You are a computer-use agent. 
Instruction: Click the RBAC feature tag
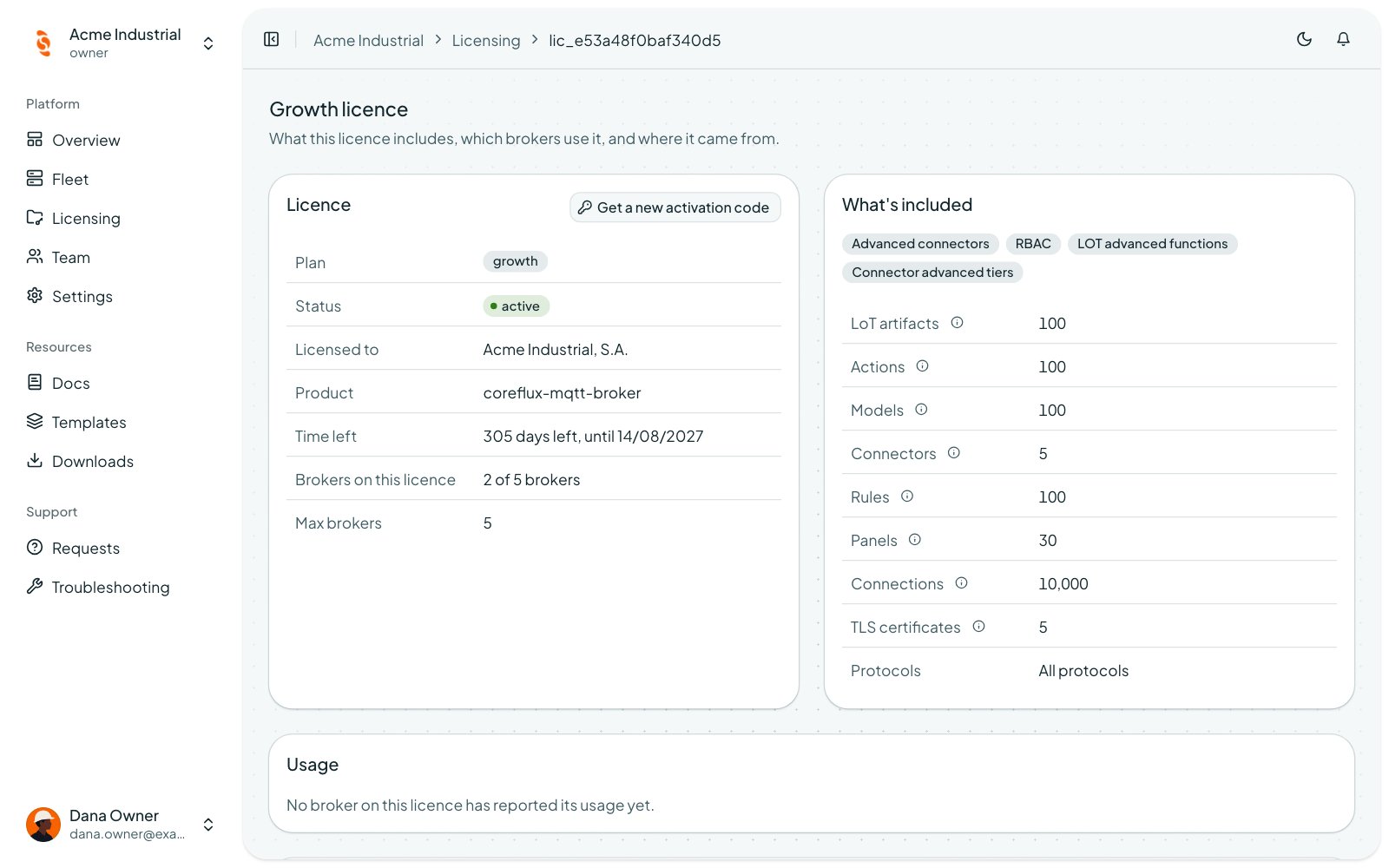[1033, 244]
